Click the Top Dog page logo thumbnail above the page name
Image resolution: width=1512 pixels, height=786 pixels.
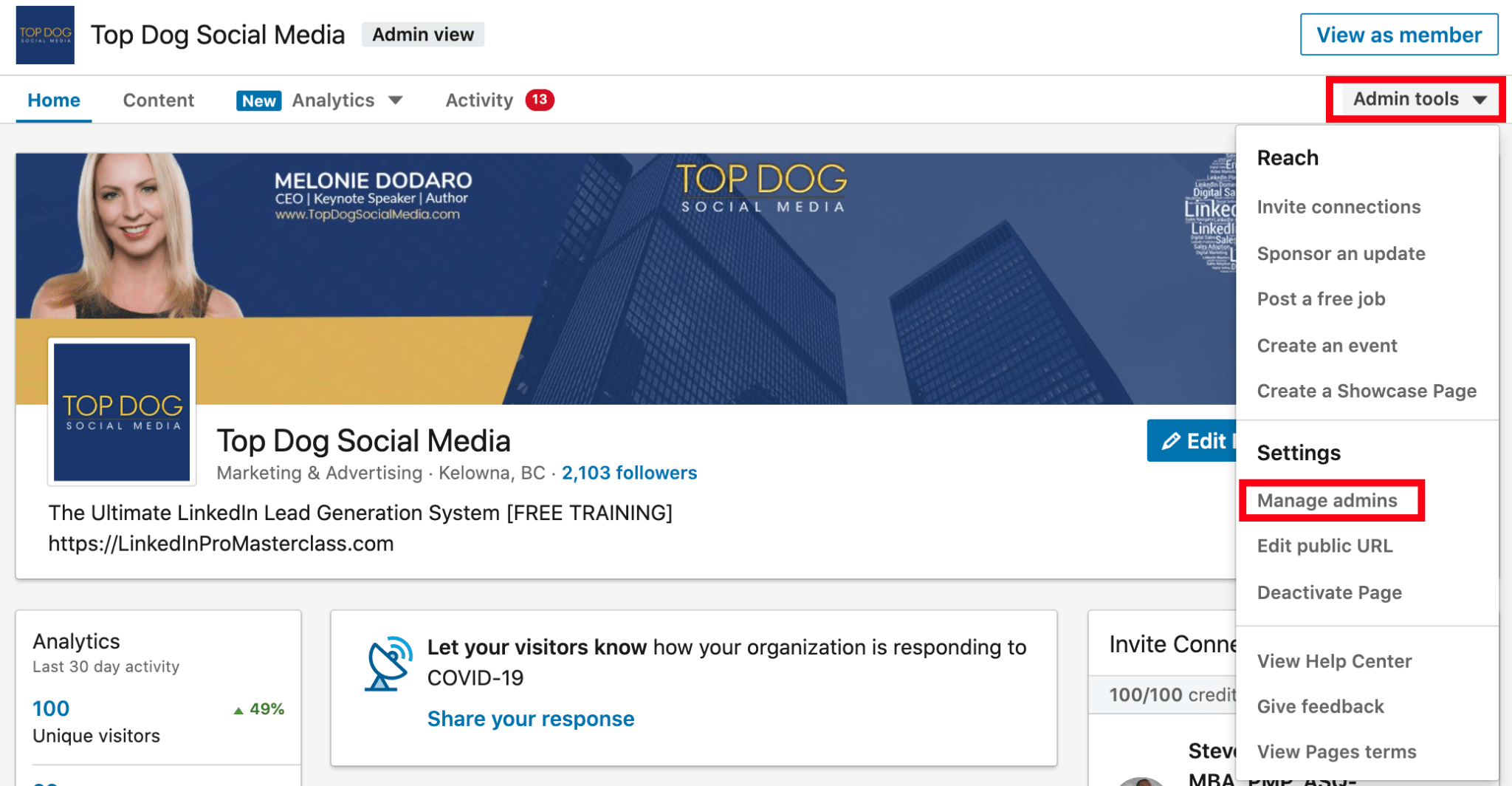pyautogui.click(x=121, y=411)
